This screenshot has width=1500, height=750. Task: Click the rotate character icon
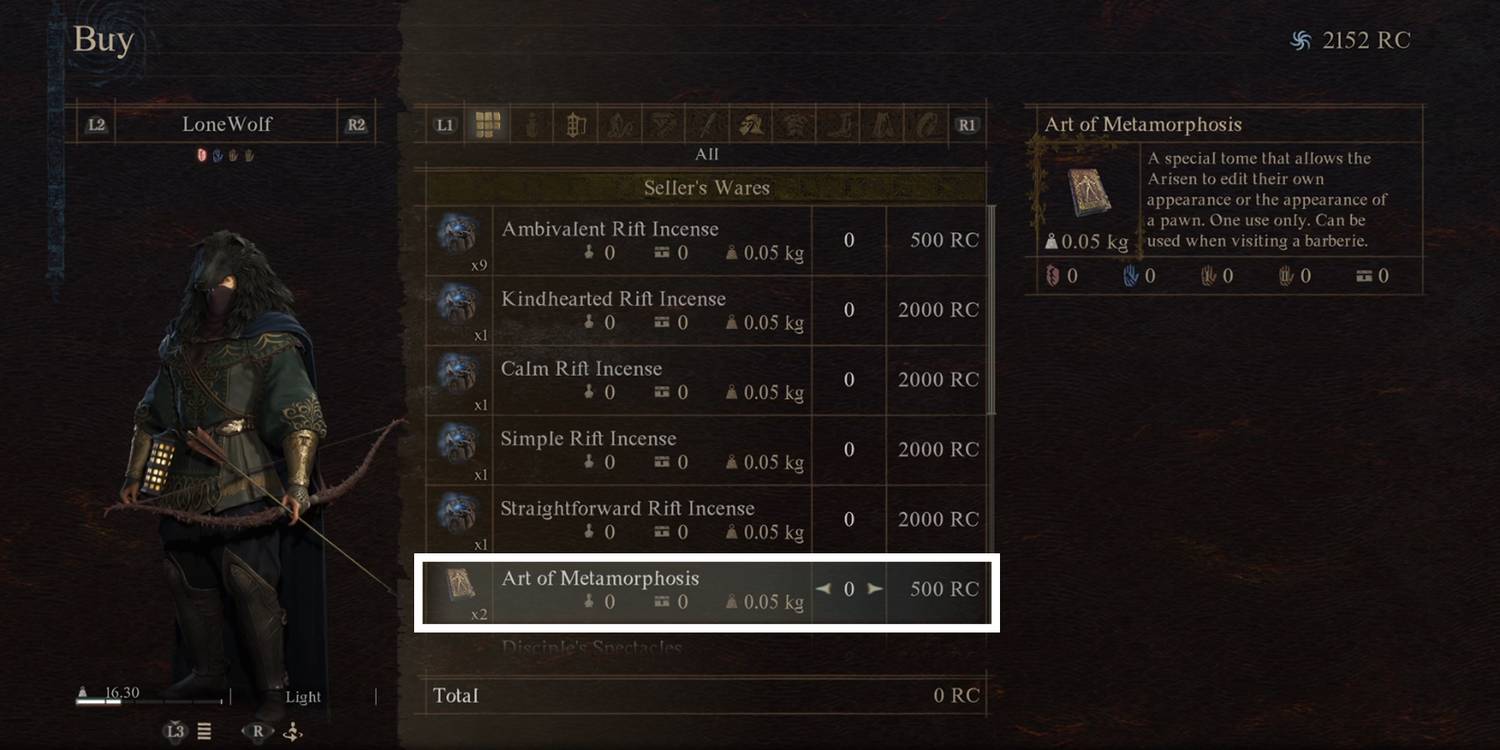pos(292,732)
